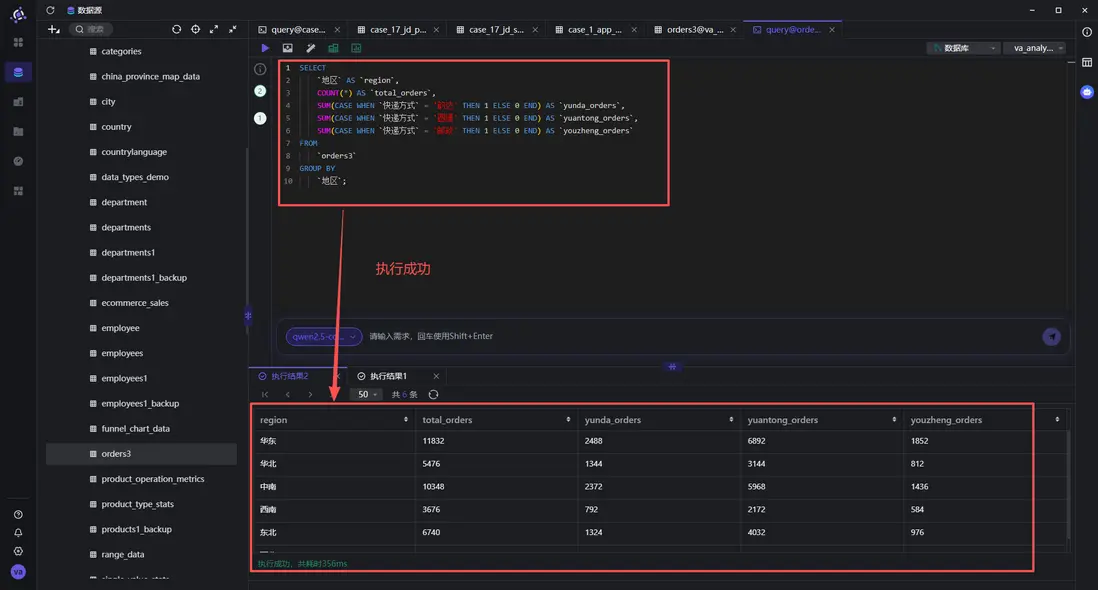Click the expand-all arrows icon in sidebar header
This screenshot has width=1098, height=590.
click(x=214, y=29)
